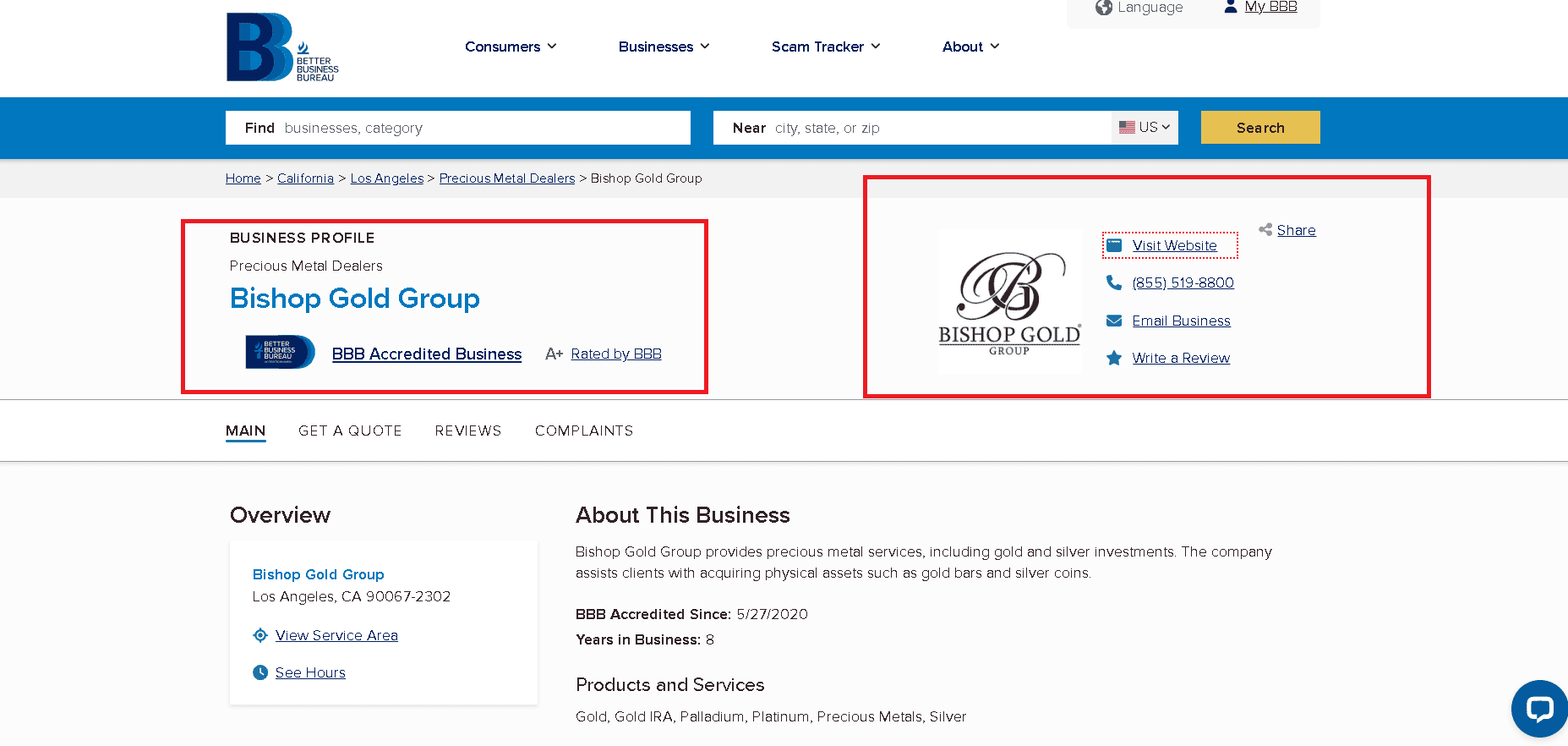The height and width of the screenshot is (746, 1568).
Task: Click the Email Business link
Action: (x=1182, y=321)
